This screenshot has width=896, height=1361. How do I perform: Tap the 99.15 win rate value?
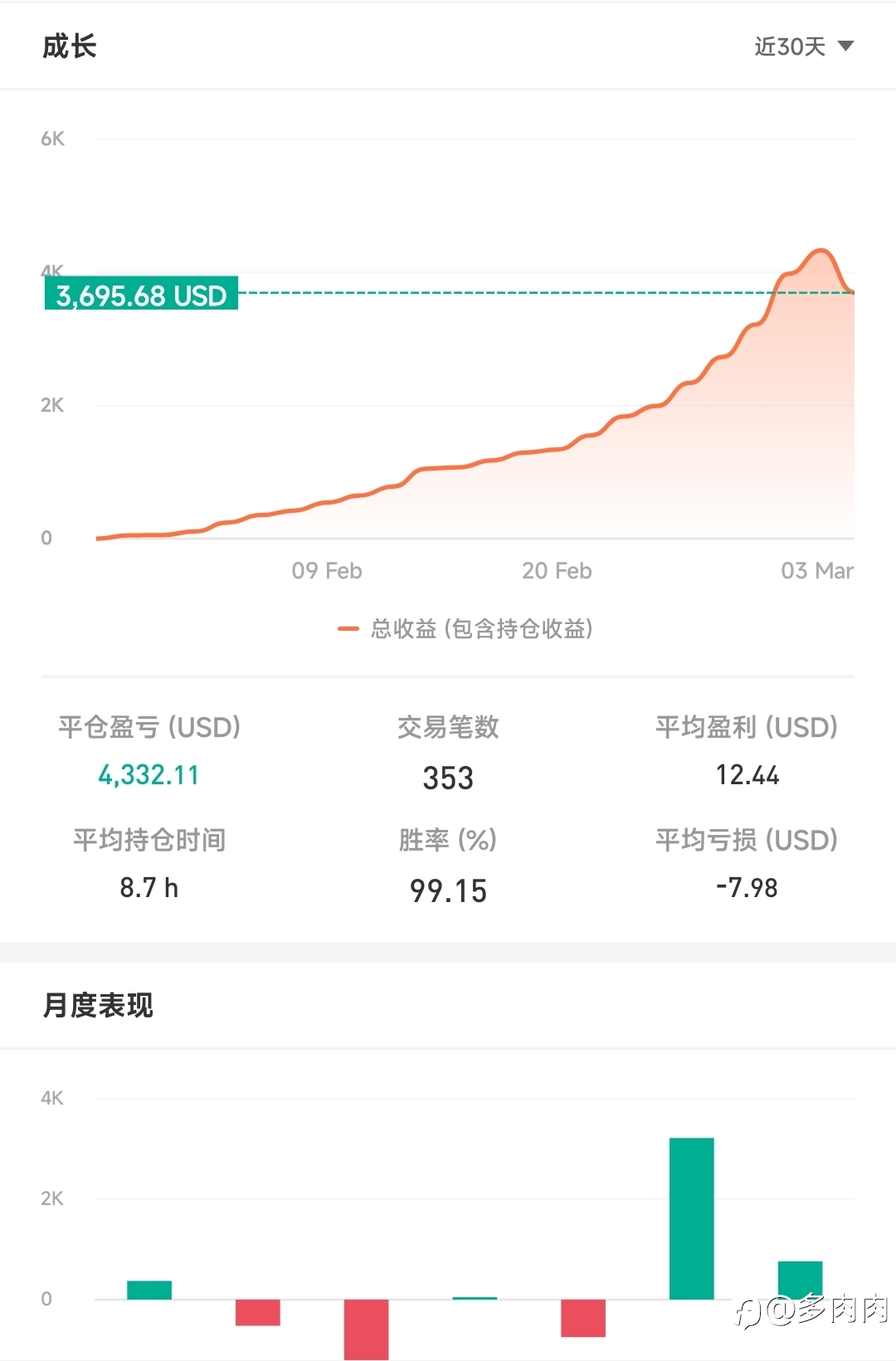point(448,890)
